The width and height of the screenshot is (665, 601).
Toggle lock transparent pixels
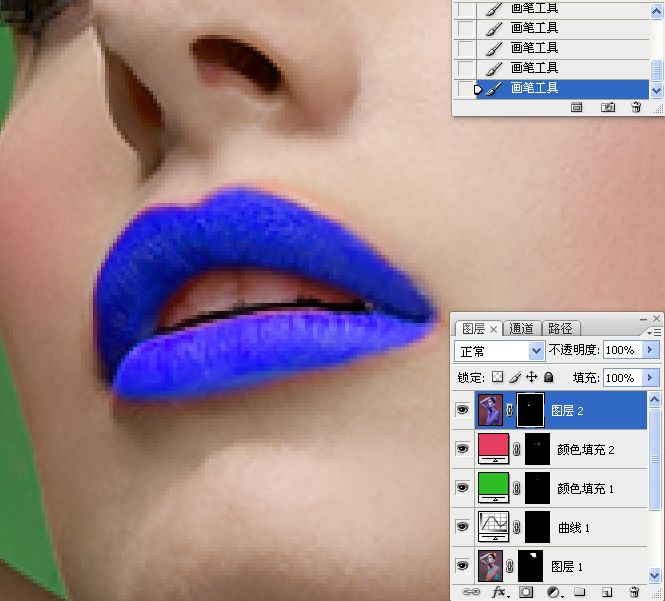[497, 377]
